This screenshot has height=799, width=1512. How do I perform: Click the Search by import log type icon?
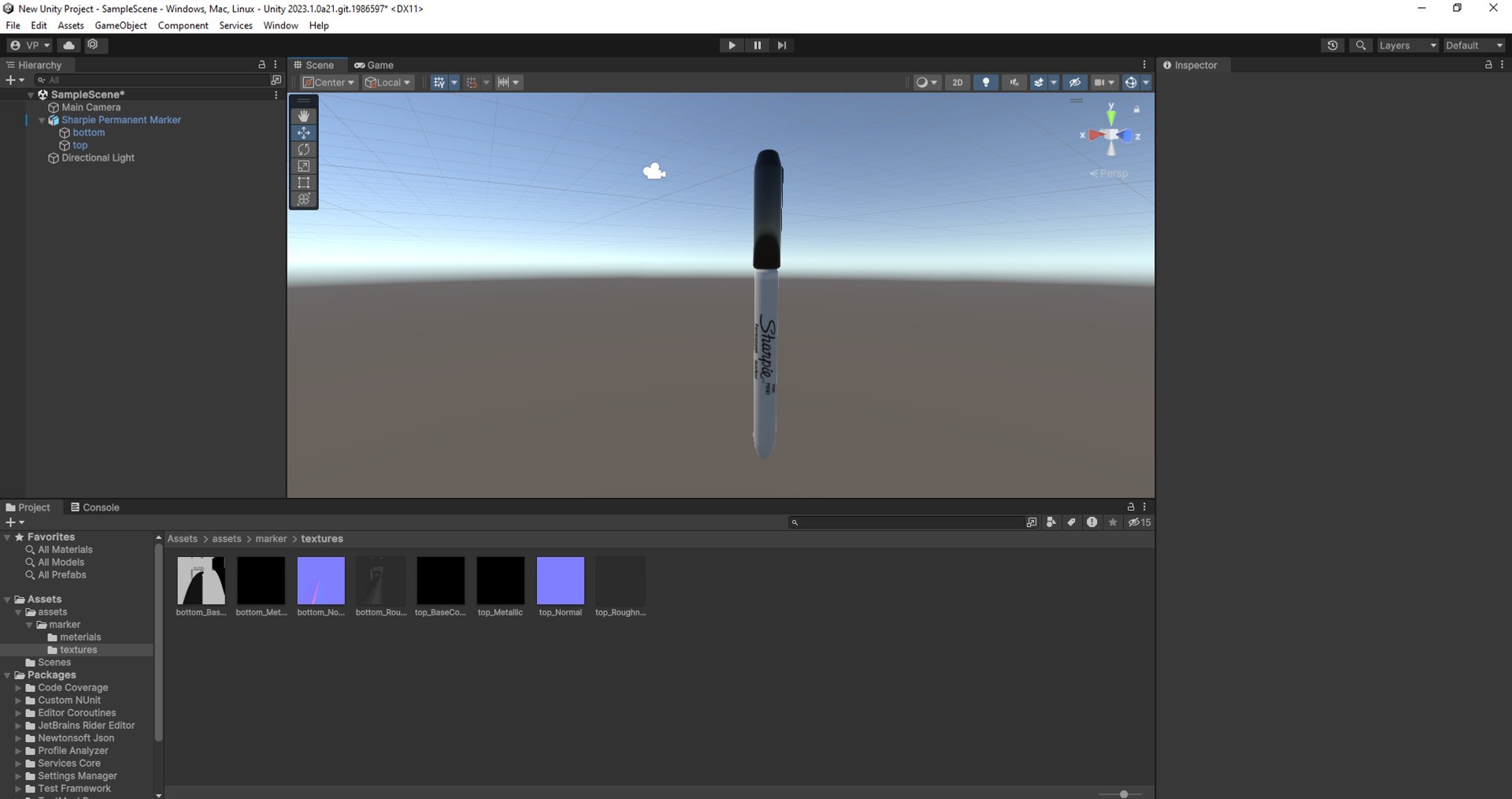[1091, 522]
